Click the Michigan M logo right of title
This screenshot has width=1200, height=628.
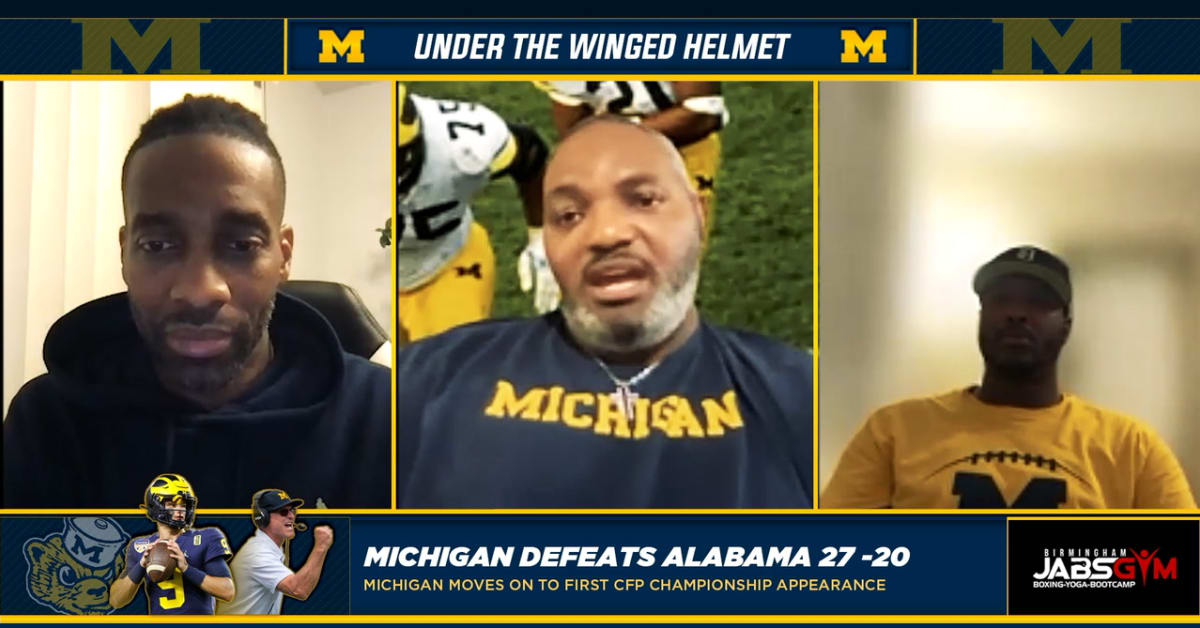863,46
